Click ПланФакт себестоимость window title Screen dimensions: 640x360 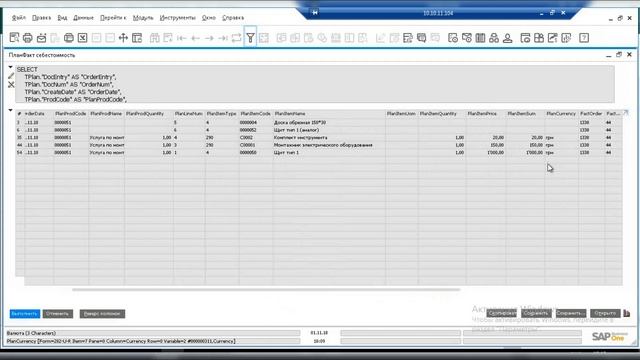click(x=42, y=55)
